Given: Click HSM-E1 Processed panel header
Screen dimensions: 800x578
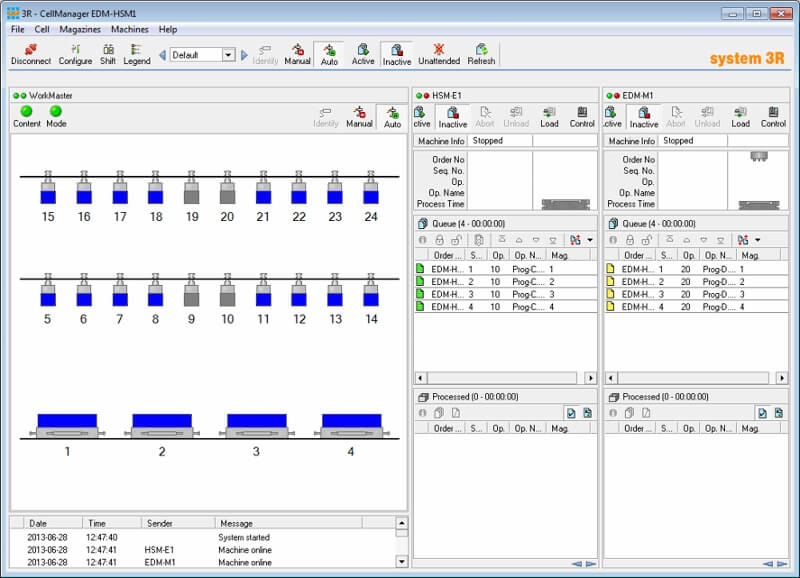Looking at the screenshot, I should coord(505,397).
